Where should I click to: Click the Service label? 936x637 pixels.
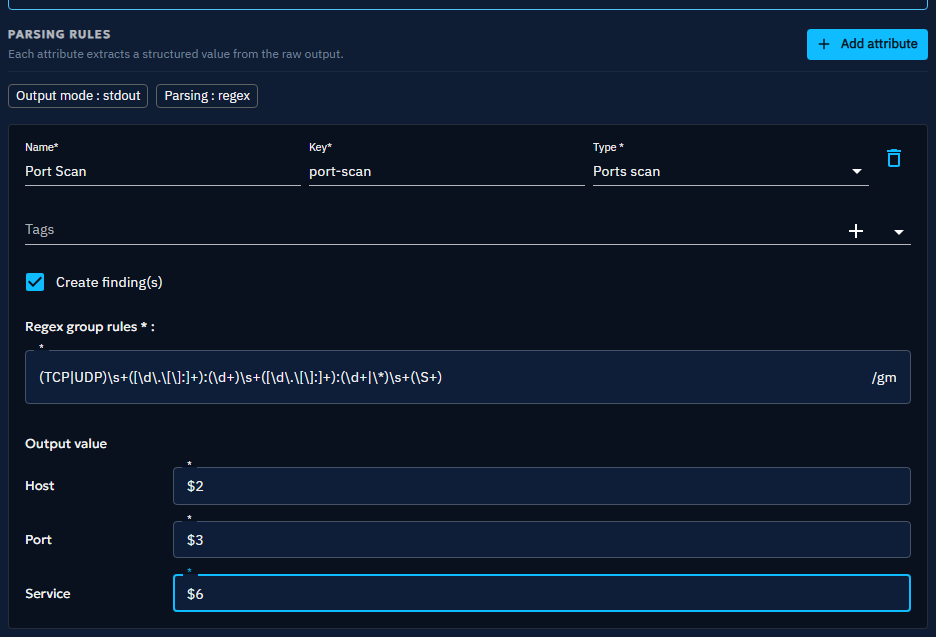coord(48,593)
